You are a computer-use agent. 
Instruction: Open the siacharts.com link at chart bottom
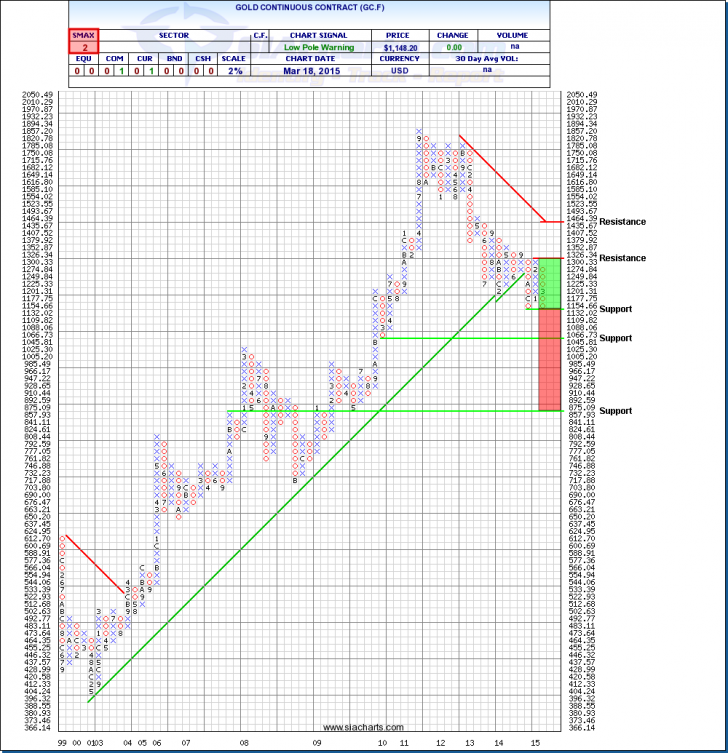tap(363, 727)
